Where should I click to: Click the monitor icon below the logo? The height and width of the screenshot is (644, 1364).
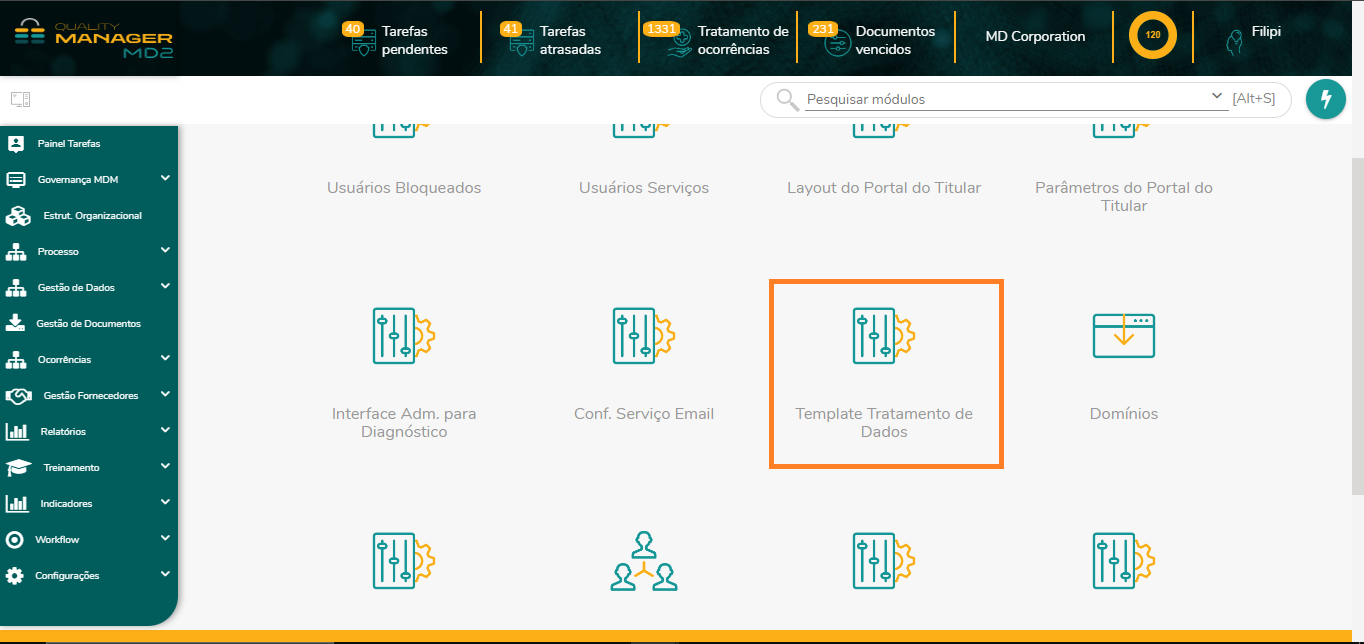[x=20, y=99]
